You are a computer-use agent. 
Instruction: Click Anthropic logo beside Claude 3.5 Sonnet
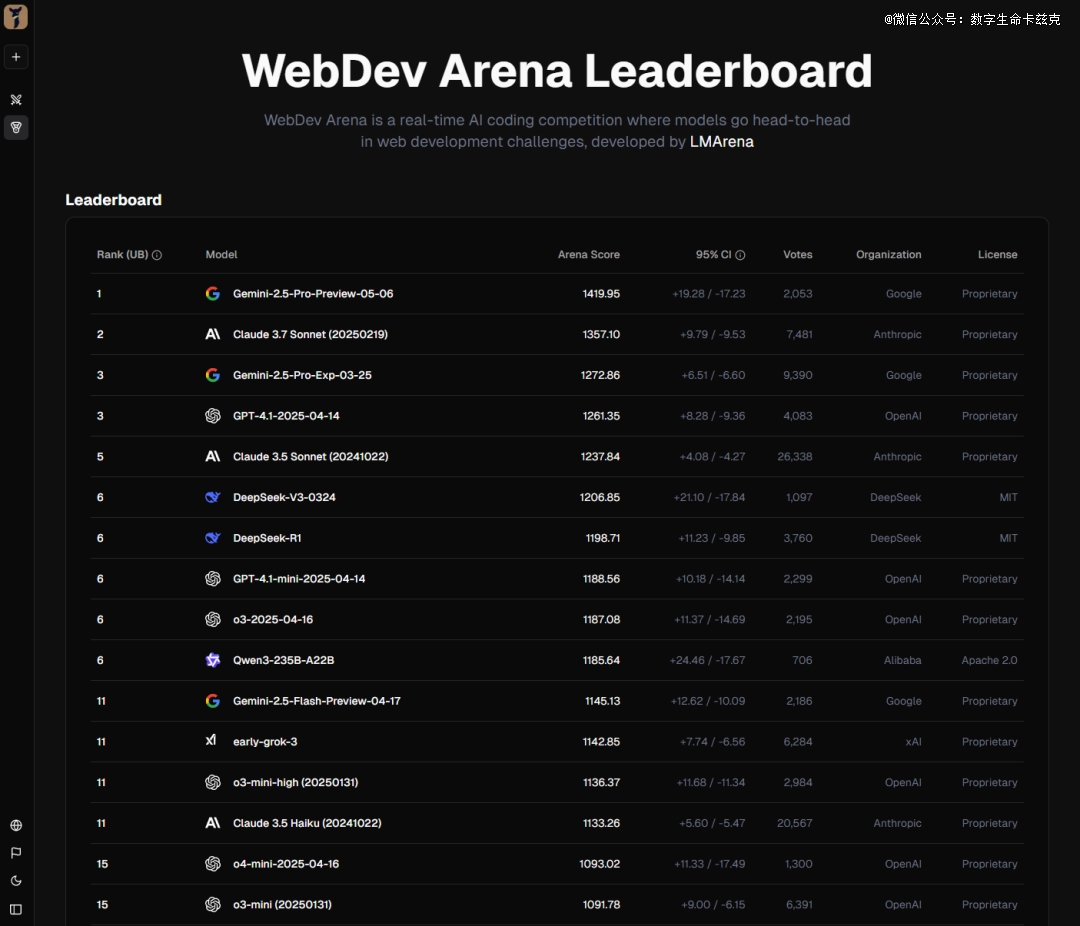(213, 456)
